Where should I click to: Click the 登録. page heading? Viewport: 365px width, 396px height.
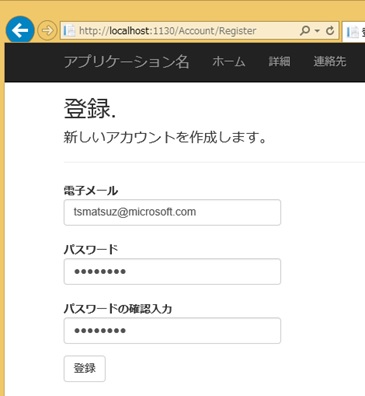tap(90, 109)
